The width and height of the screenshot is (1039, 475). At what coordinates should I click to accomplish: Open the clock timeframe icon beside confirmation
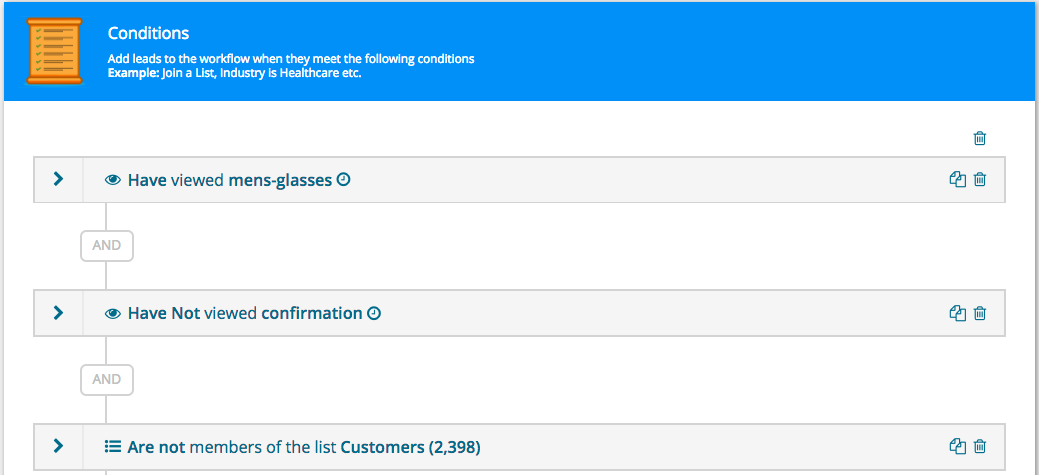coord(374,313)
